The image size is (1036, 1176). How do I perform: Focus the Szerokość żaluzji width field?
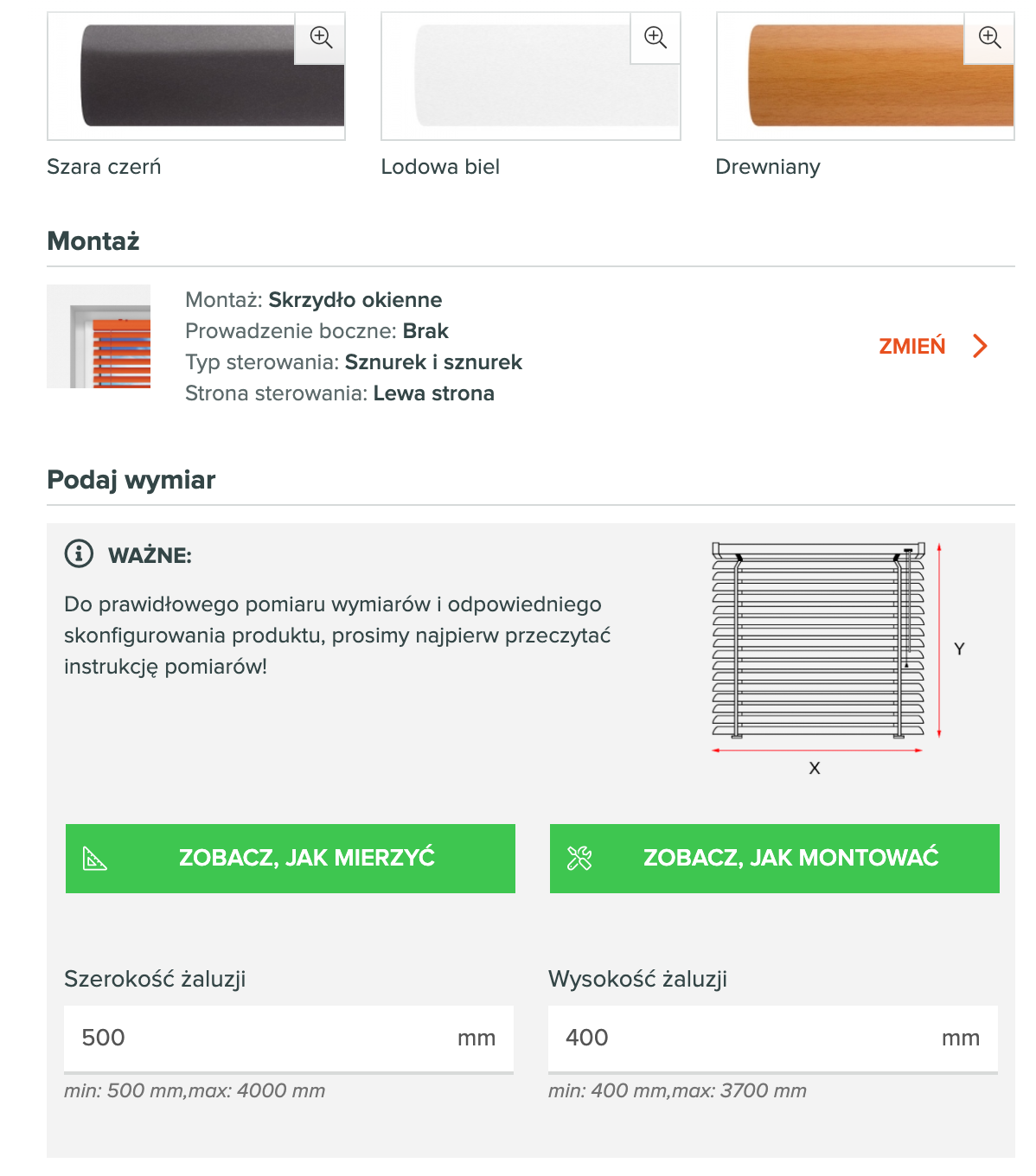point(259,1038)
